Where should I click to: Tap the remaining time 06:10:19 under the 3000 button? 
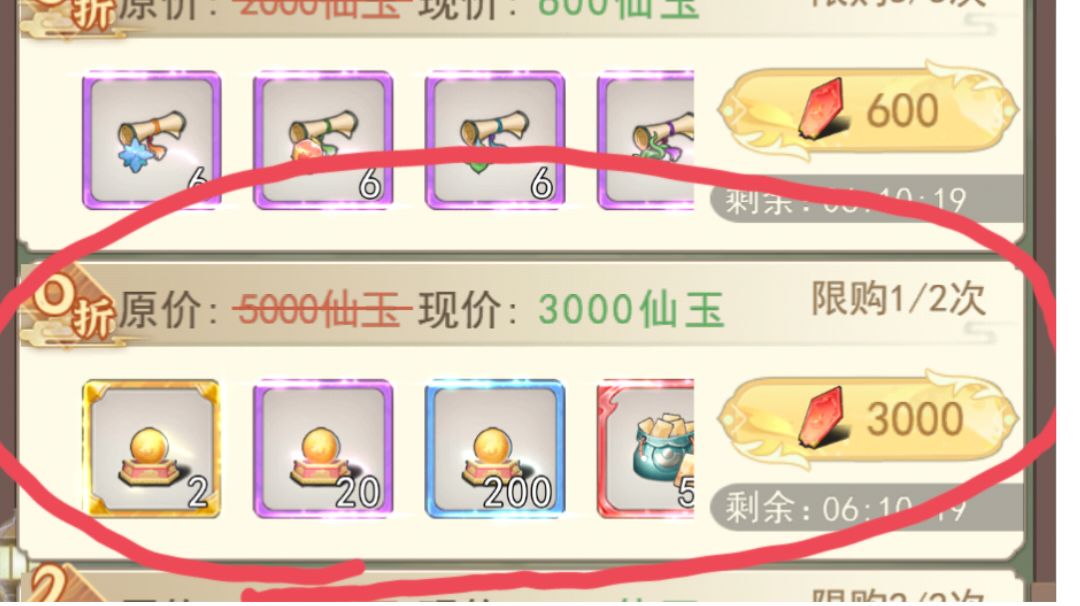click(844, 510)
